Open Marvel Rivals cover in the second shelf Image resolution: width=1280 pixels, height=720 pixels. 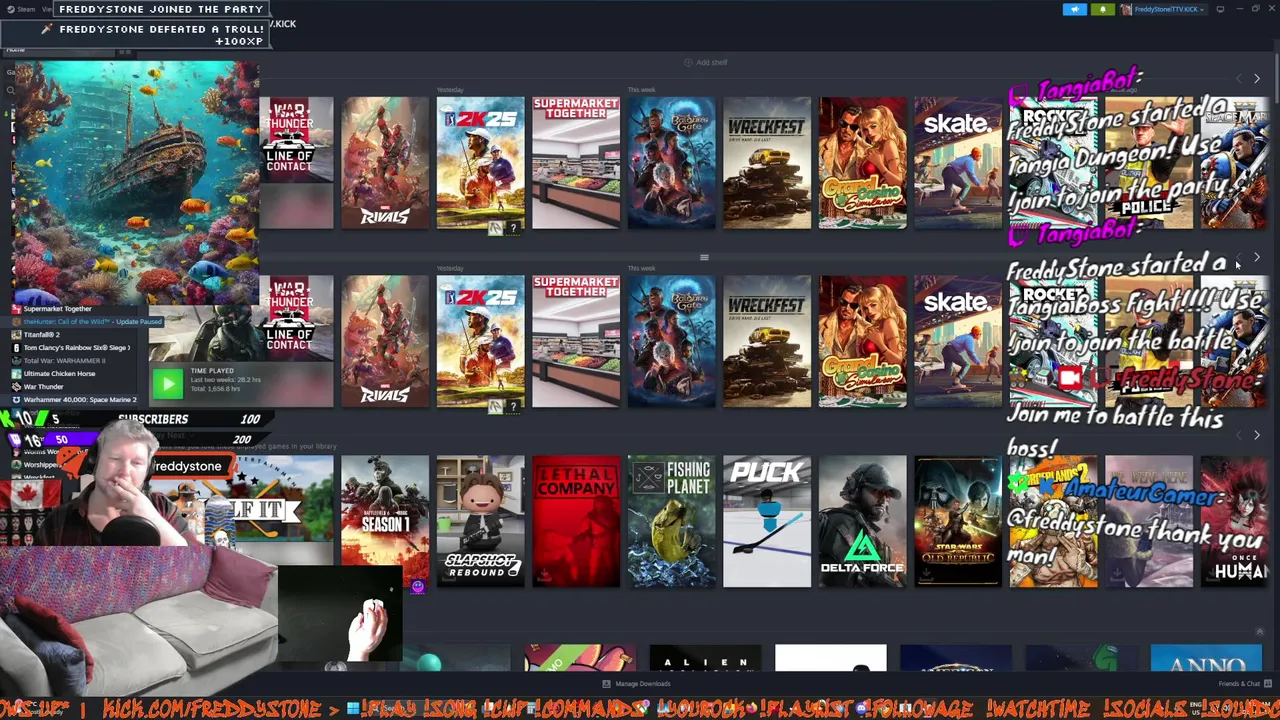coord(385,342)
